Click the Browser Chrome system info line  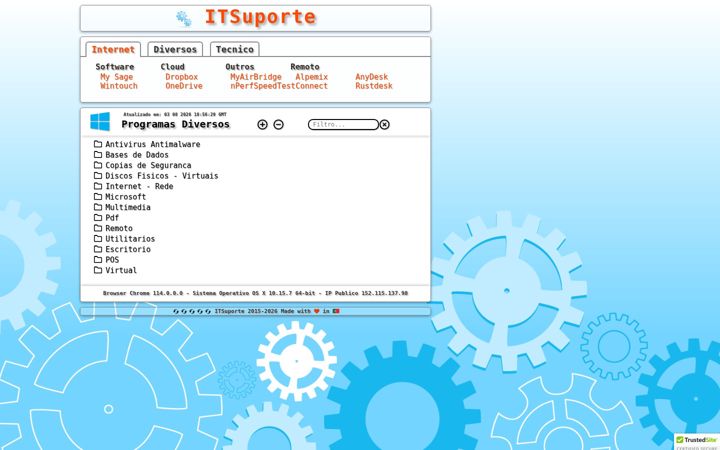coord(255,293)
